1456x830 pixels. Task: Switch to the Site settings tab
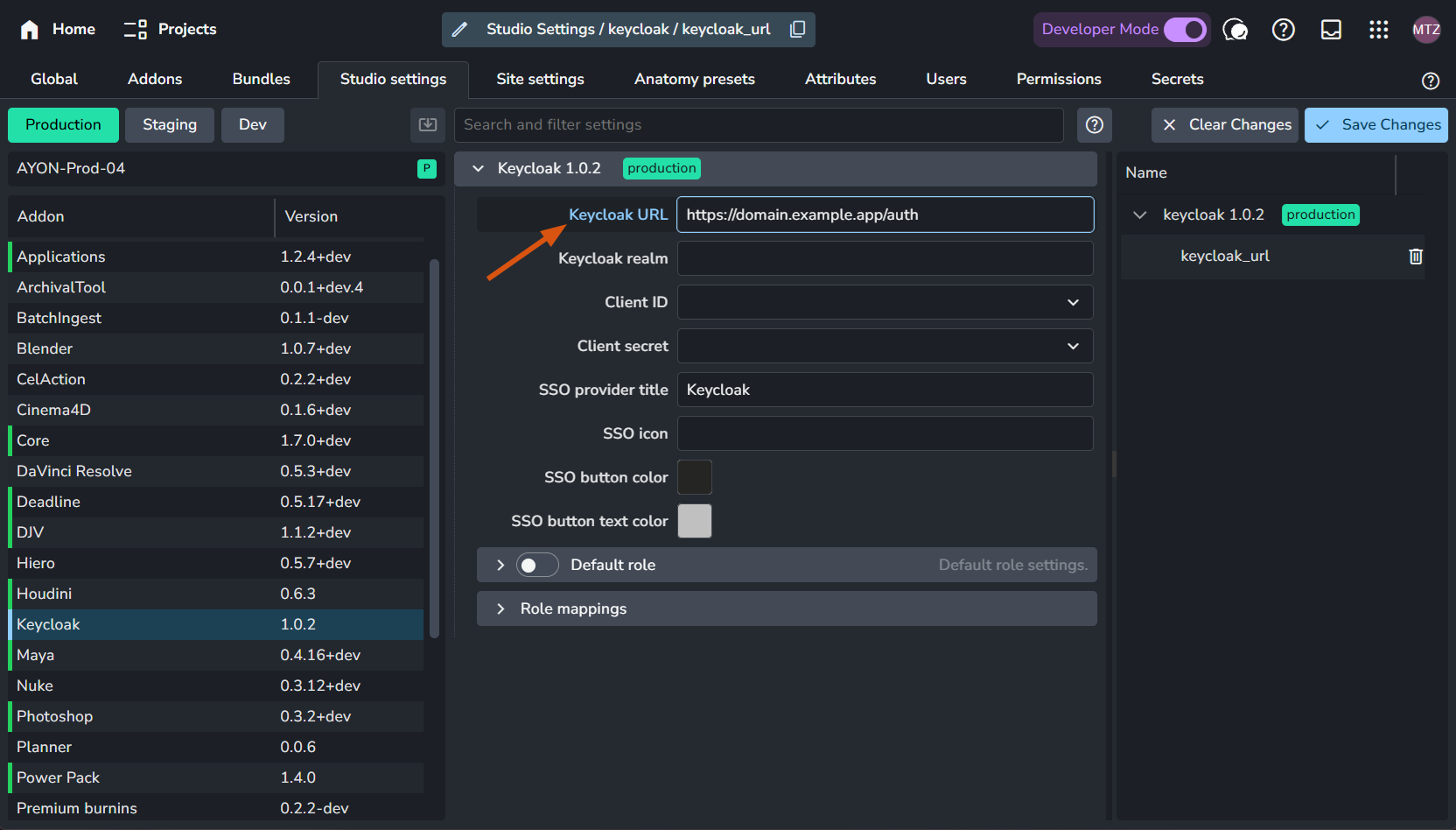coord(540,79)
